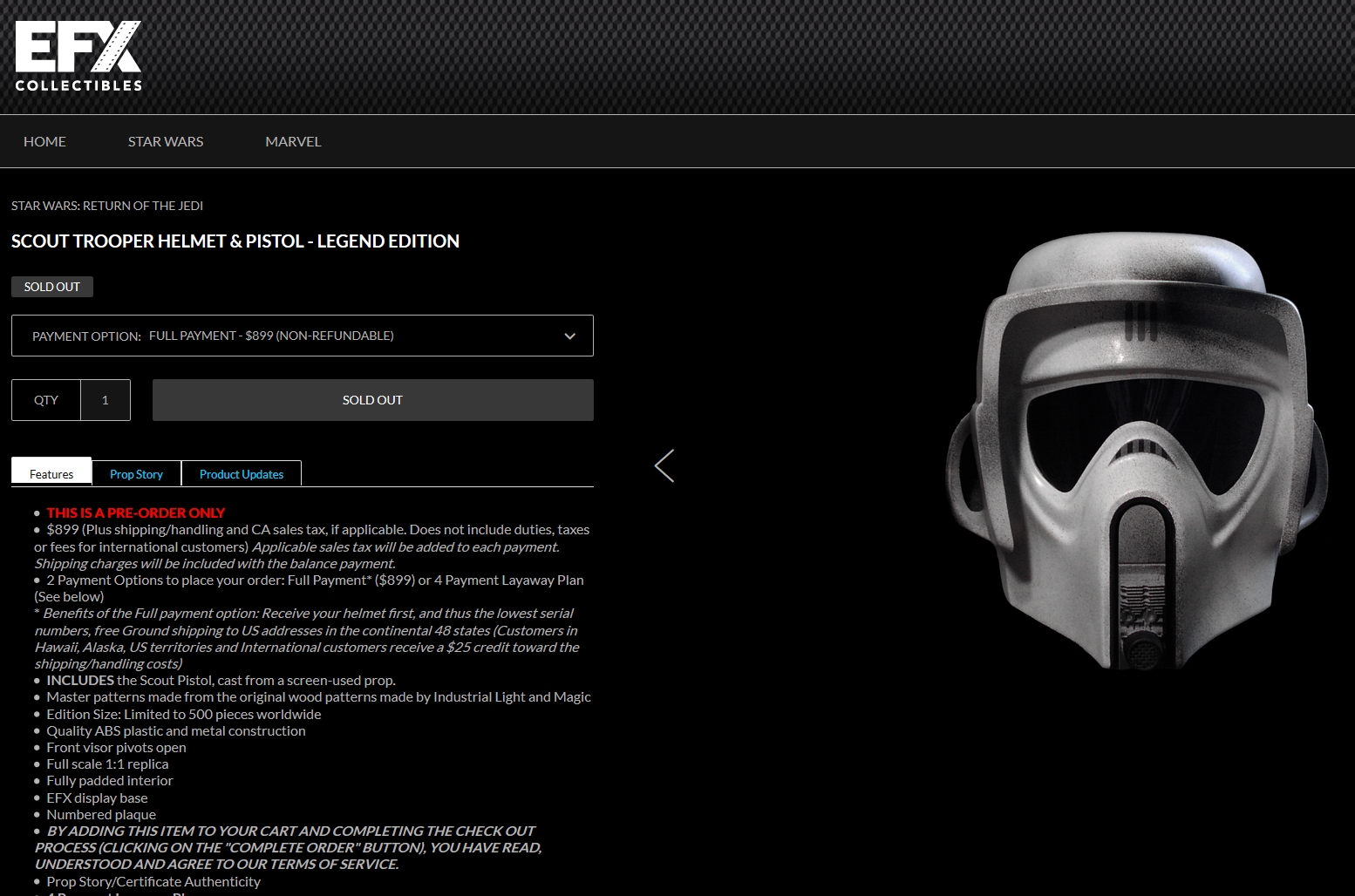Click the wide SOLD OUT button

(x=373, y=400)
